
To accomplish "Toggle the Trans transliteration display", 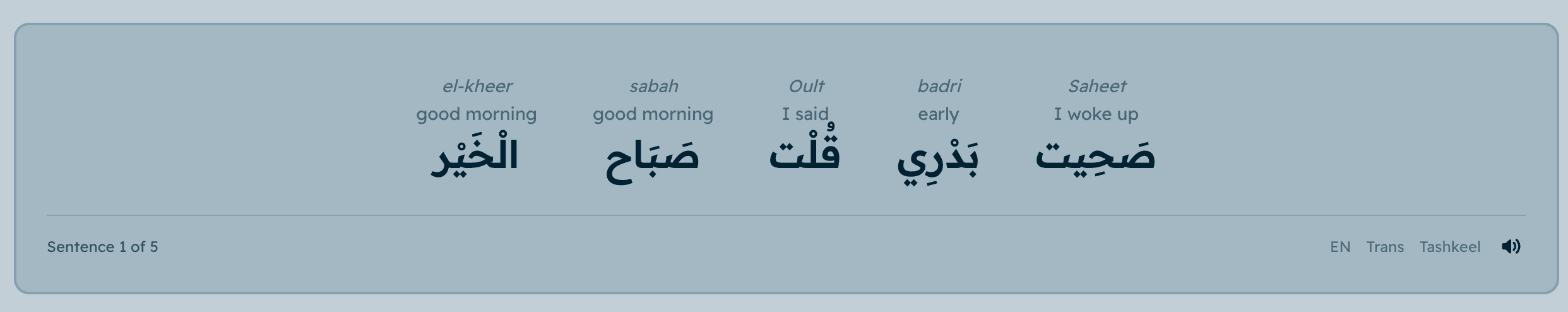I will (1385, 247).
